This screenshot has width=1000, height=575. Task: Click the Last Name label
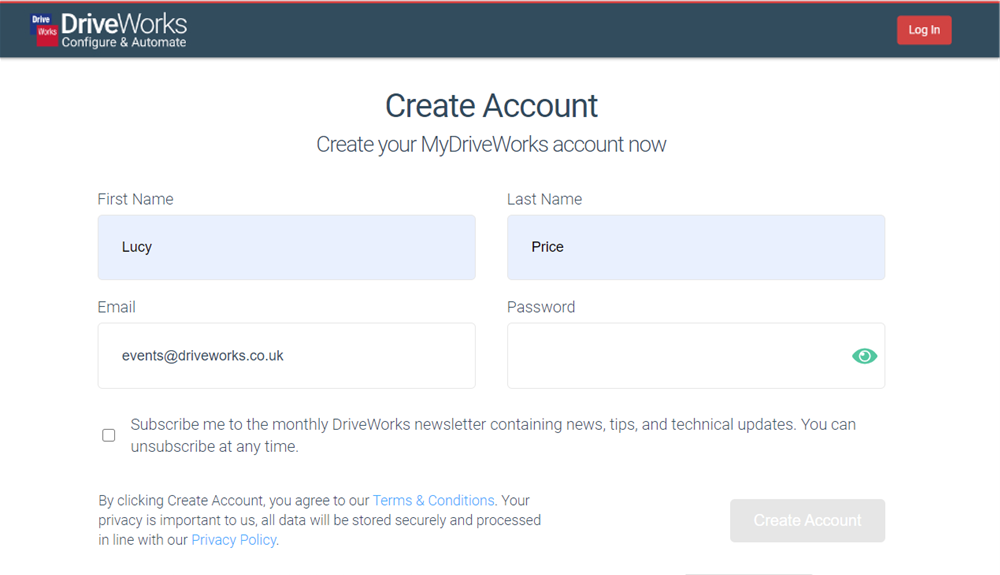[x=545, y=199]
